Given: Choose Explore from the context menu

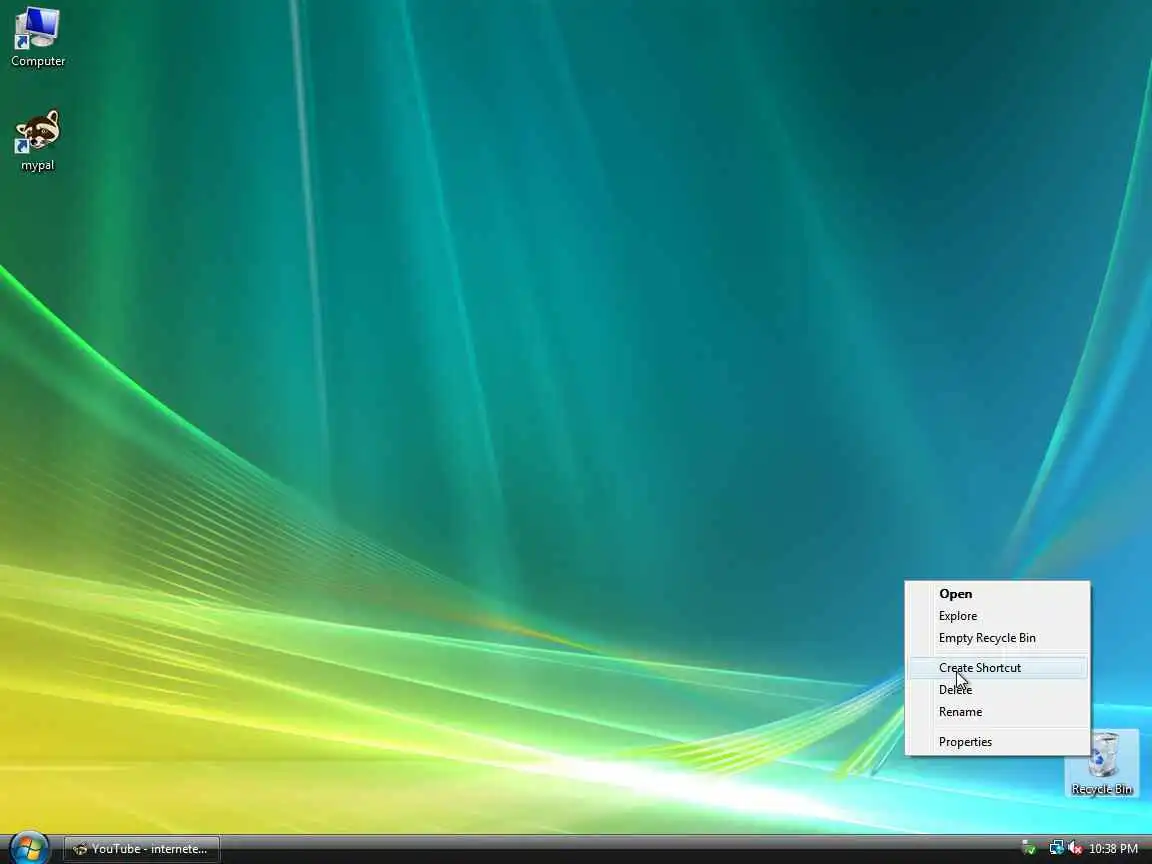Looking at the screenshot, I should (x=998, y=616).
